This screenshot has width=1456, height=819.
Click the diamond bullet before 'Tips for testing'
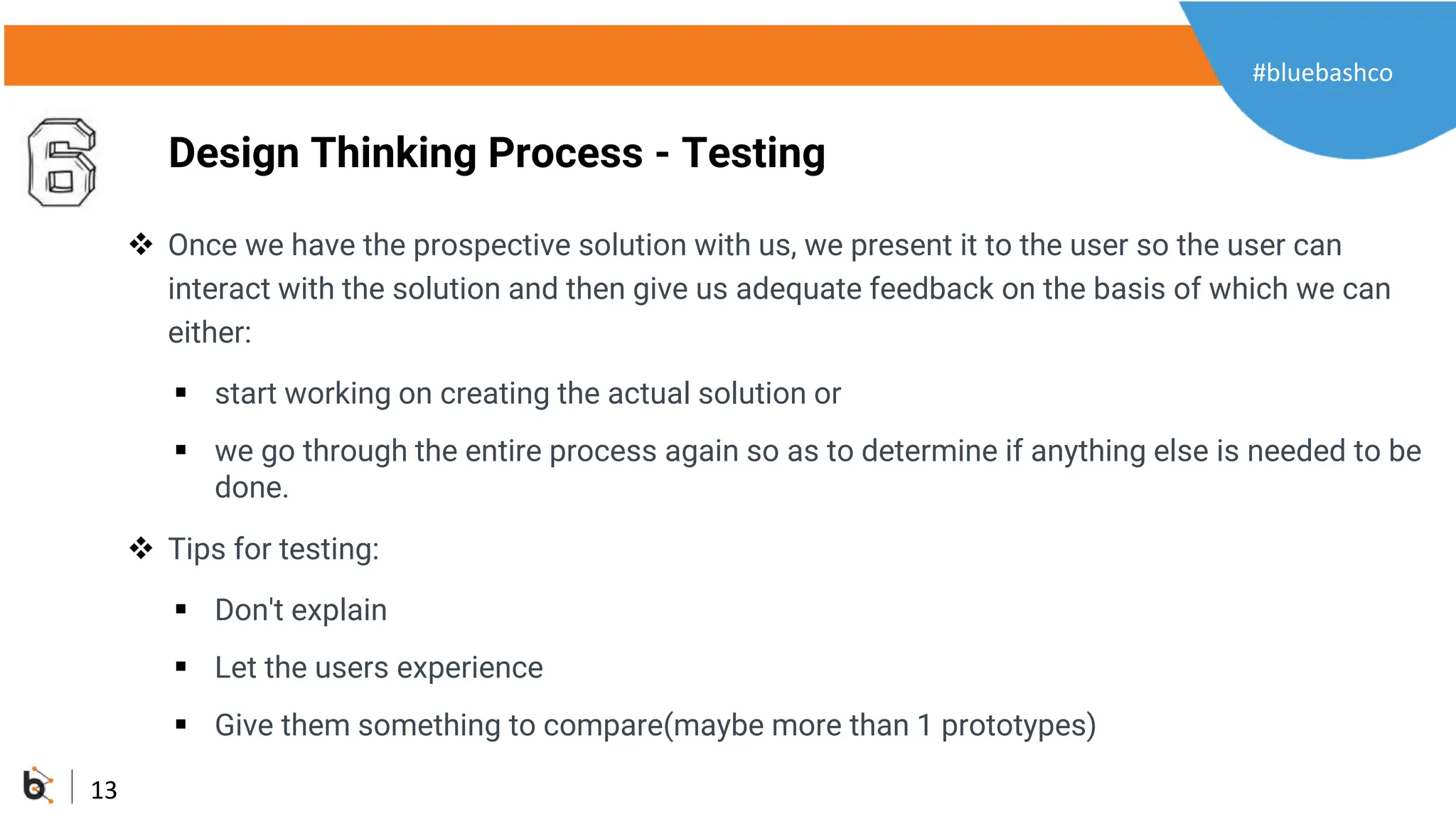click(141, 548)
